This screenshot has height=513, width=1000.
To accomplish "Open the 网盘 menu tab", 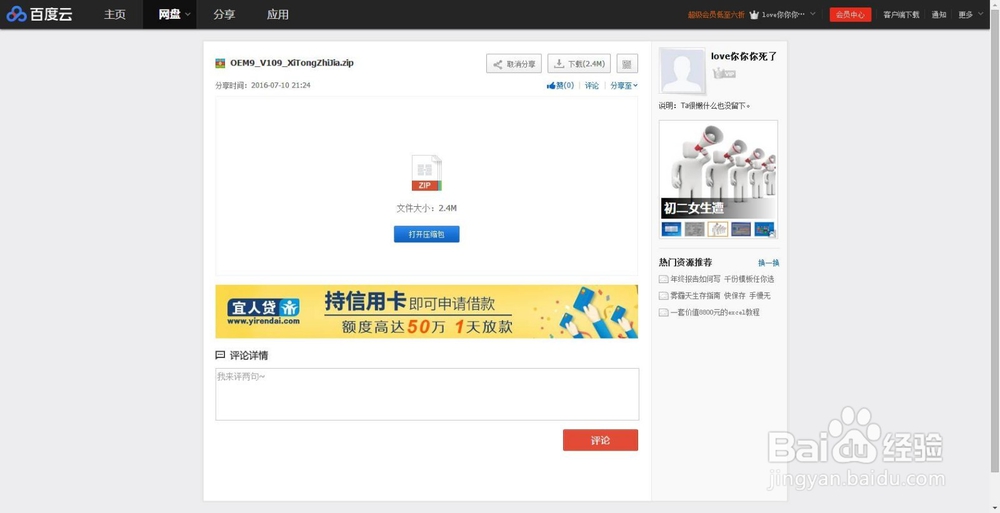I will pyautogui.click(x=170, y=14).
